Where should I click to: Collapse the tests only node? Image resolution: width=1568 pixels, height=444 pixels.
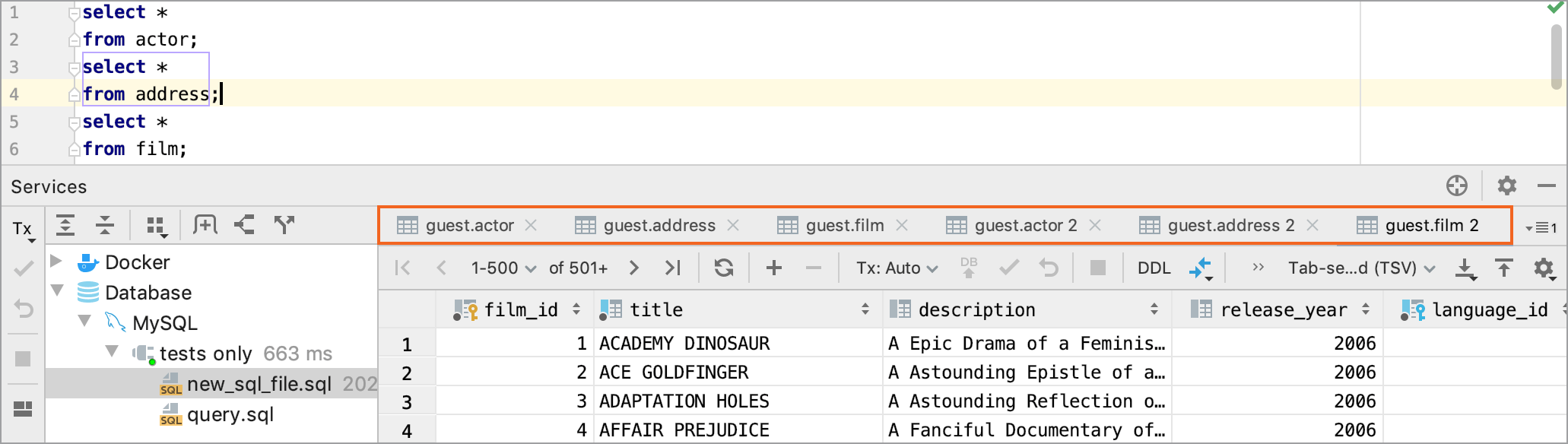(x=112, y=352)
